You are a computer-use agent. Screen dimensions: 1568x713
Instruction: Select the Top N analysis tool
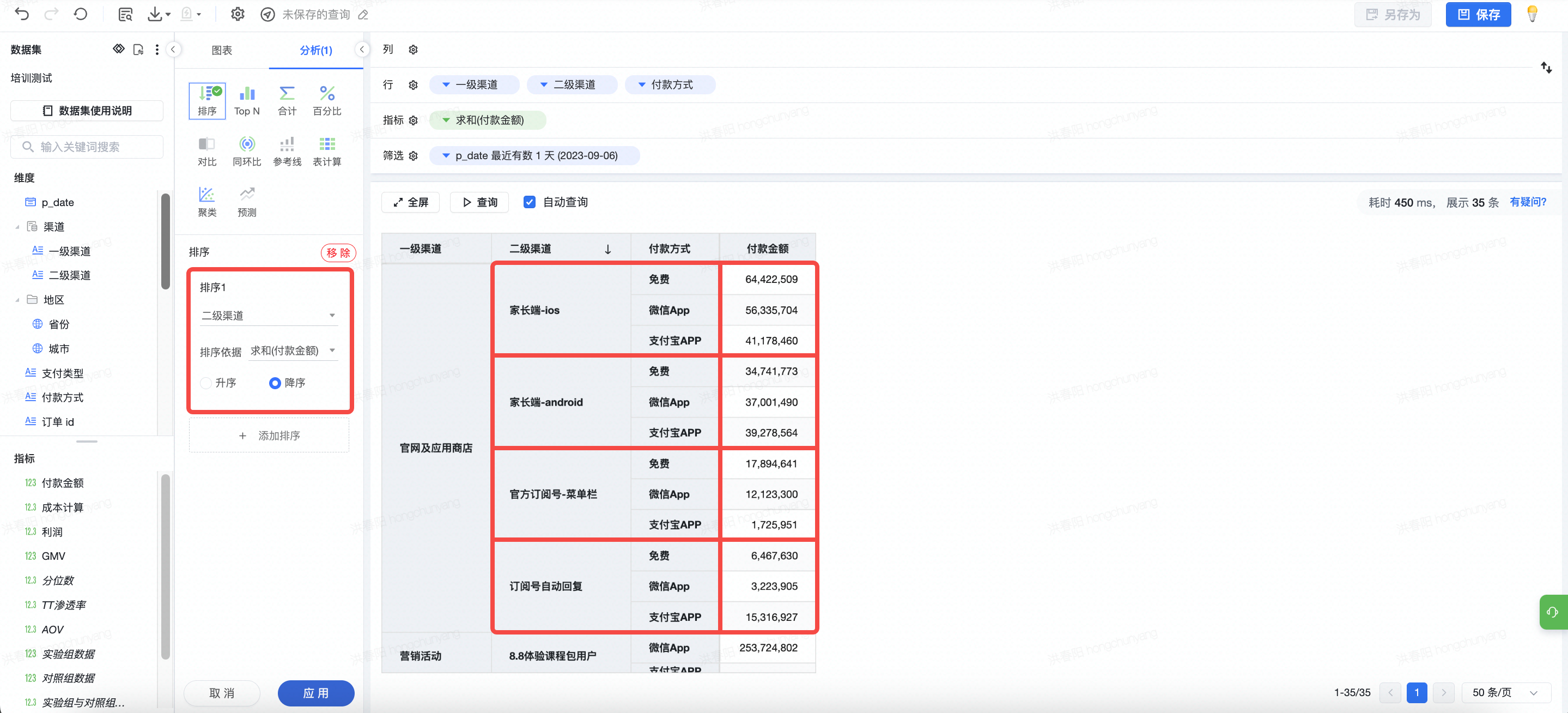(x=246, y=100)
